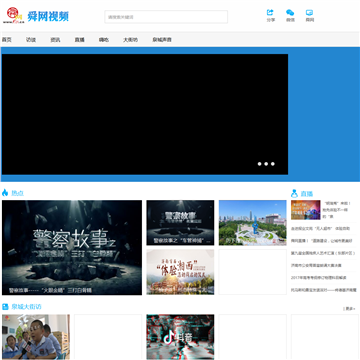Click the black main video player area
The width and height of the screenshot is (360, 360).
point(145,114)
